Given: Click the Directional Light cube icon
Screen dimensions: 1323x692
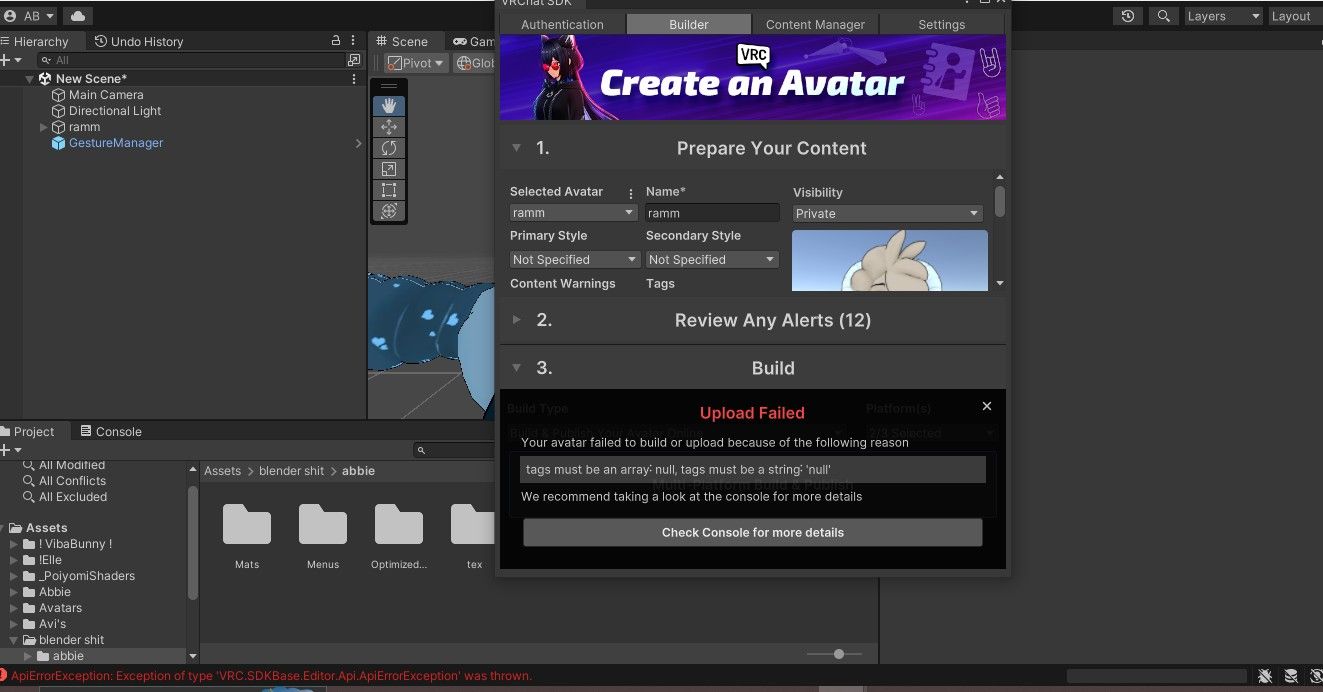Looking at the screenshot, I should (58, 111).
